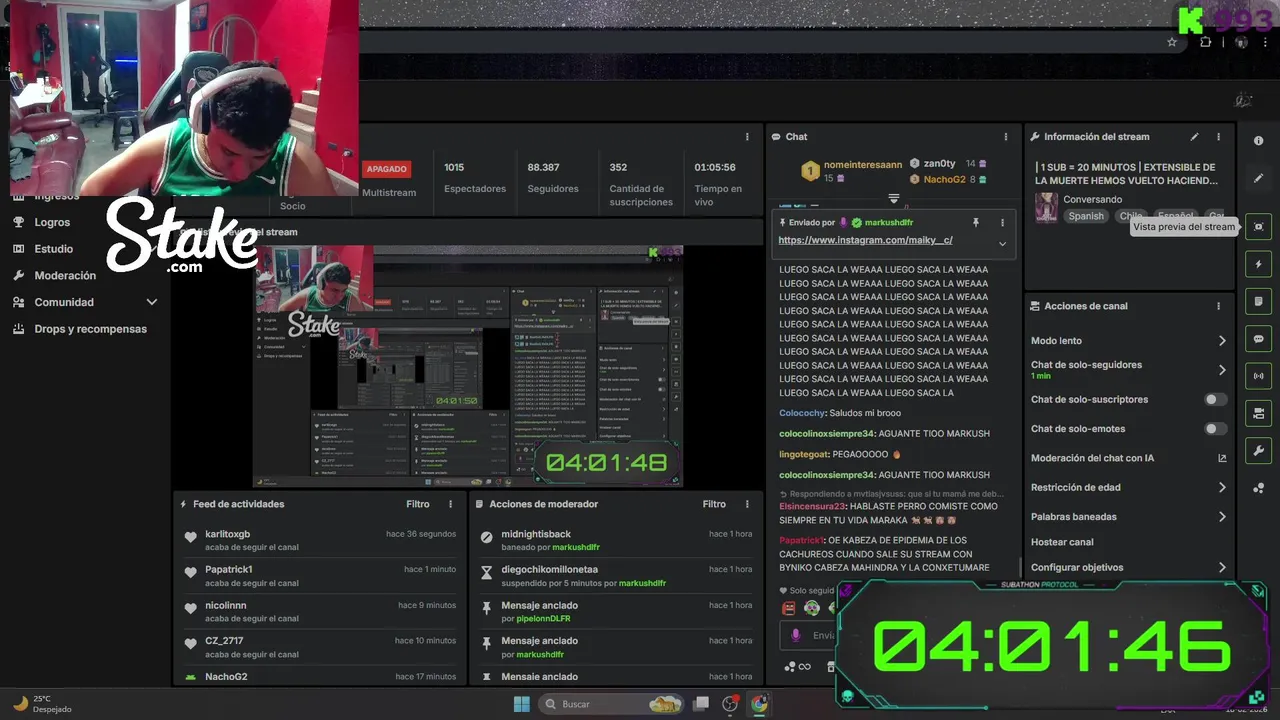
Task: Toggle Chat de solo-emotes switch
Action: (1215, 429)
